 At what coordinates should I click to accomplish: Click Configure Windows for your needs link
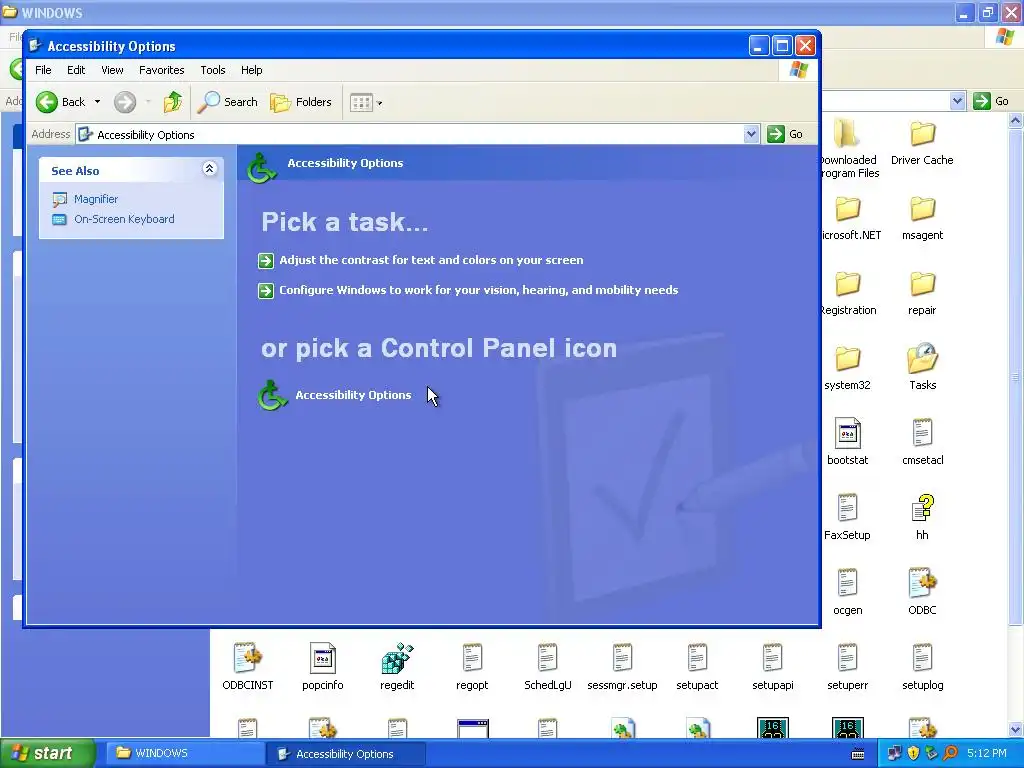479,290
